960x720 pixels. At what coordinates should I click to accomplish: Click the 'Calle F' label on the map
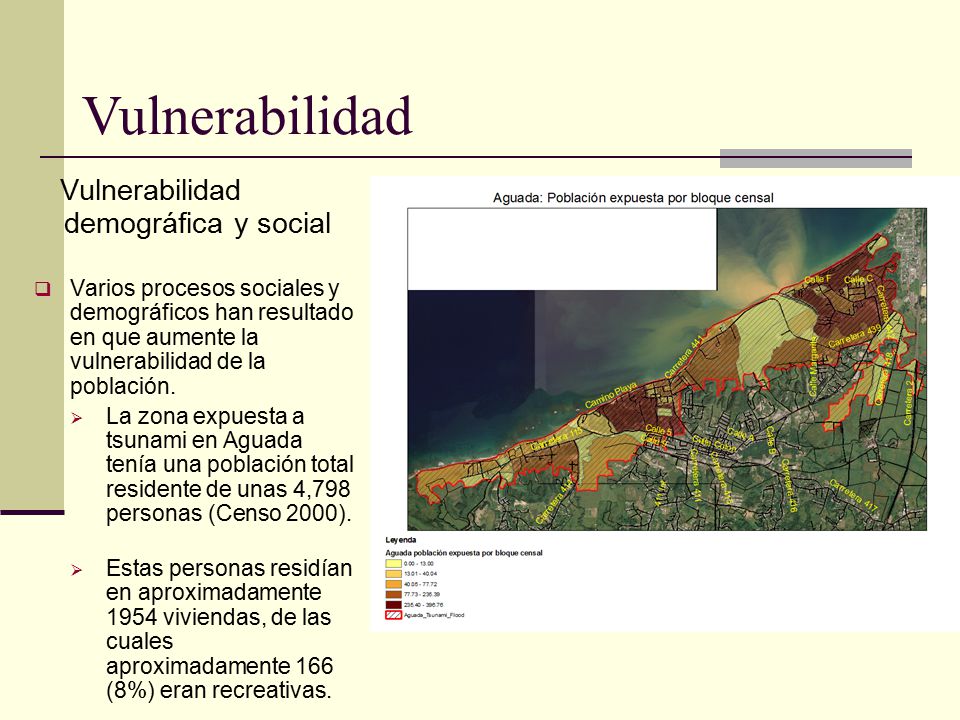(817, 279)
